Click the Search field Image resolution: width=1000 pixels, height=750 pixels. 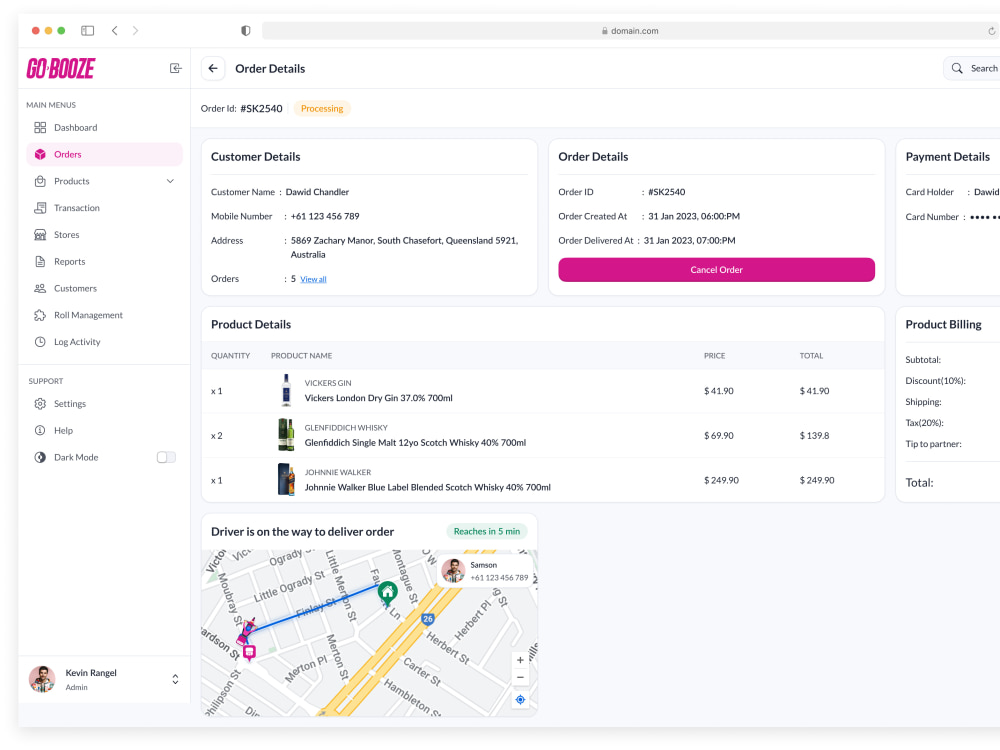coord(972,68)
